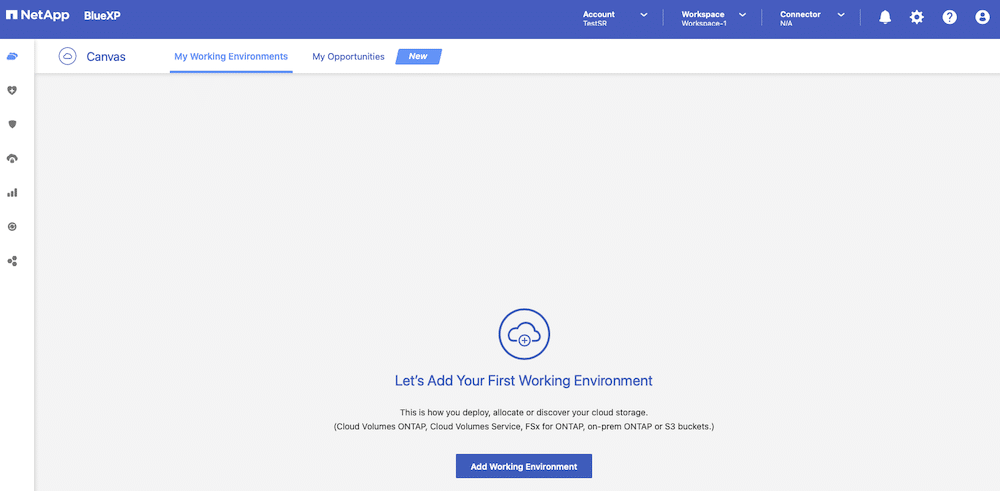Click the large add-cloud icon
Viewport: 1000px width, 491px height.
tap(524, 333)
